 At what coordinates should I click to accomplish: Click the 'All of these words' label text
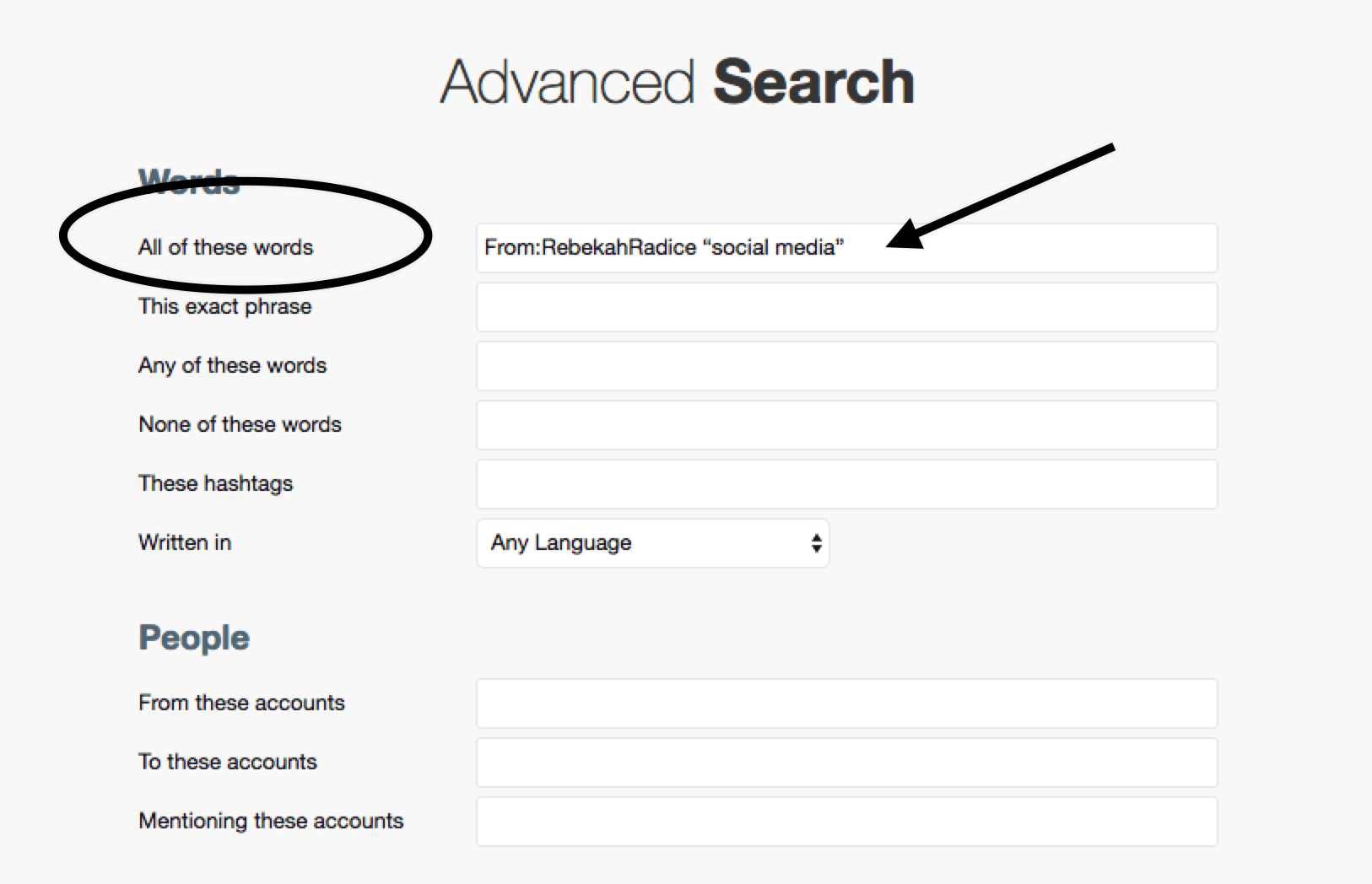coord(225,247)
